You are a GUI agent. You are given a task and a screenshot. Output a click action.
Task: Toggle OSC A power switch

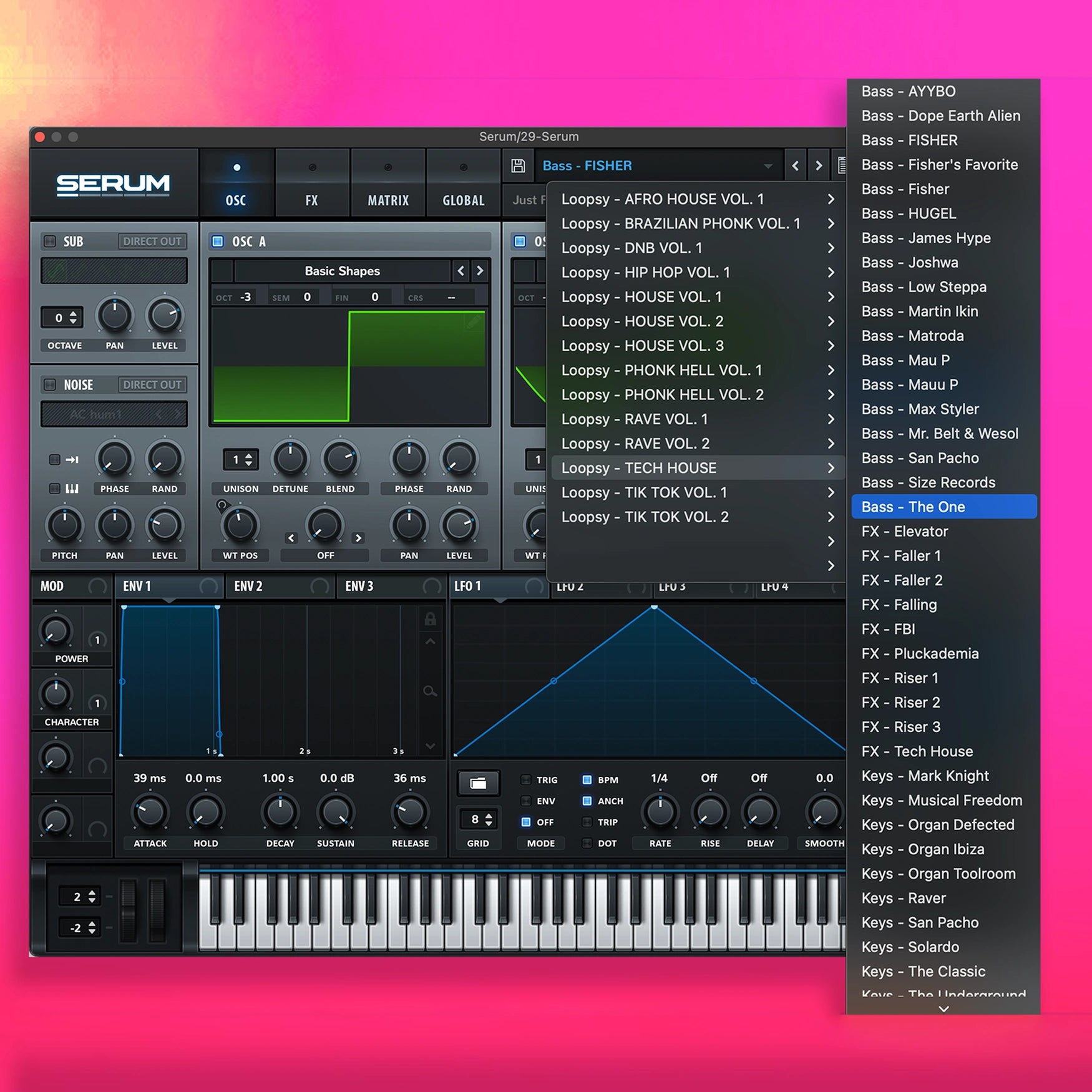pos(218,241)
